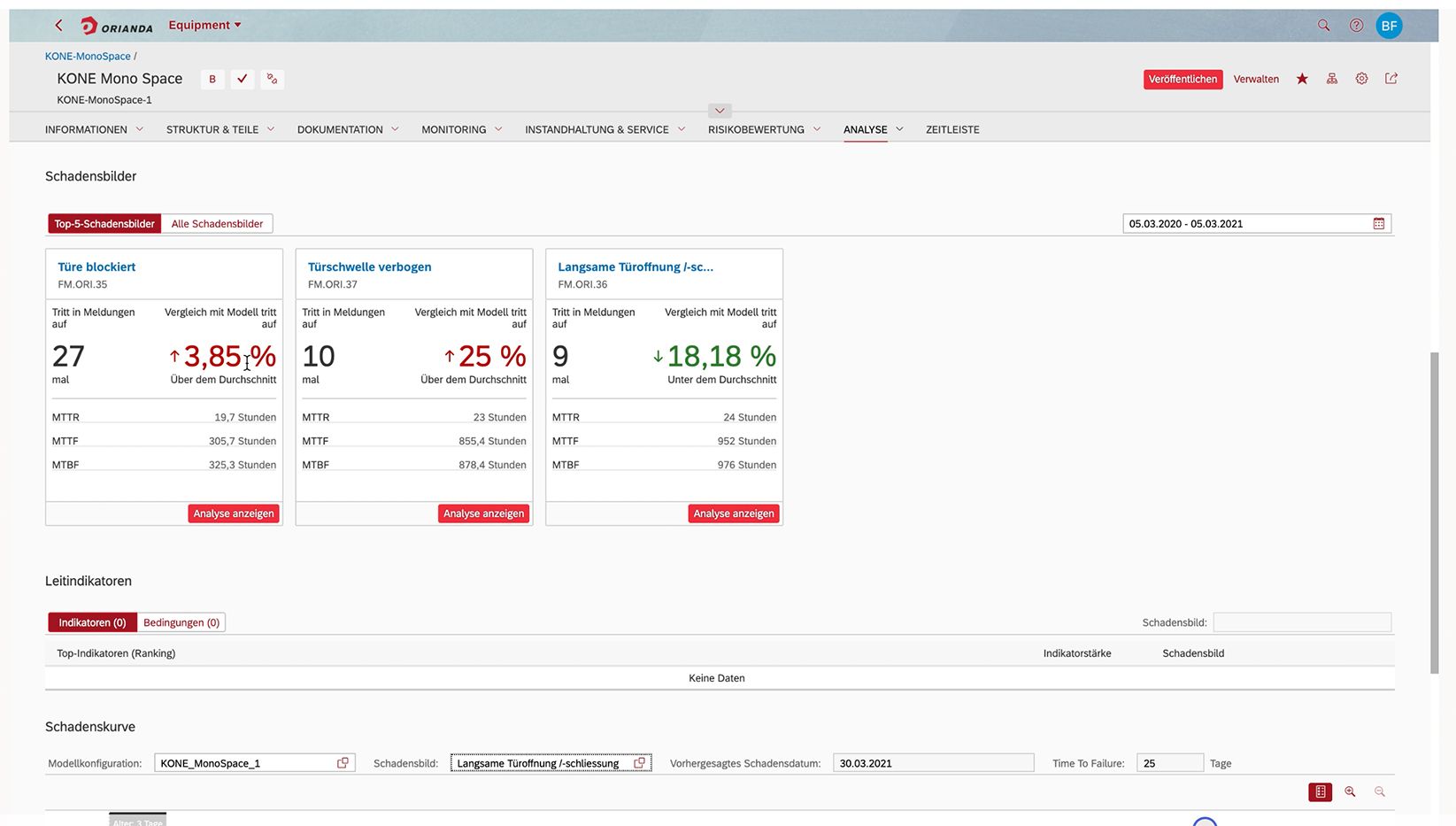Open the Verwalten option
Image resolution: width=1456 pixels, height=826 pixels.
tap(1256, 79)
